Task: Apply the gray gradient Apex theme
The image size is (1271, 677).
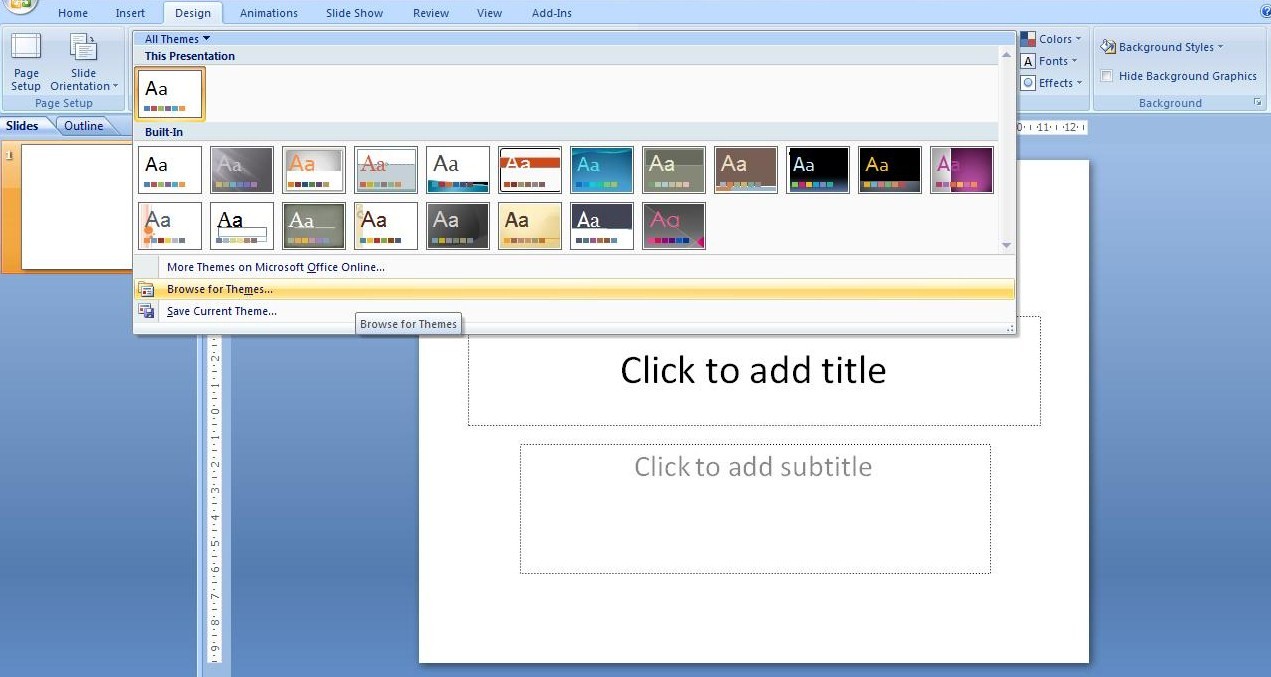Action: click(242, 170)
